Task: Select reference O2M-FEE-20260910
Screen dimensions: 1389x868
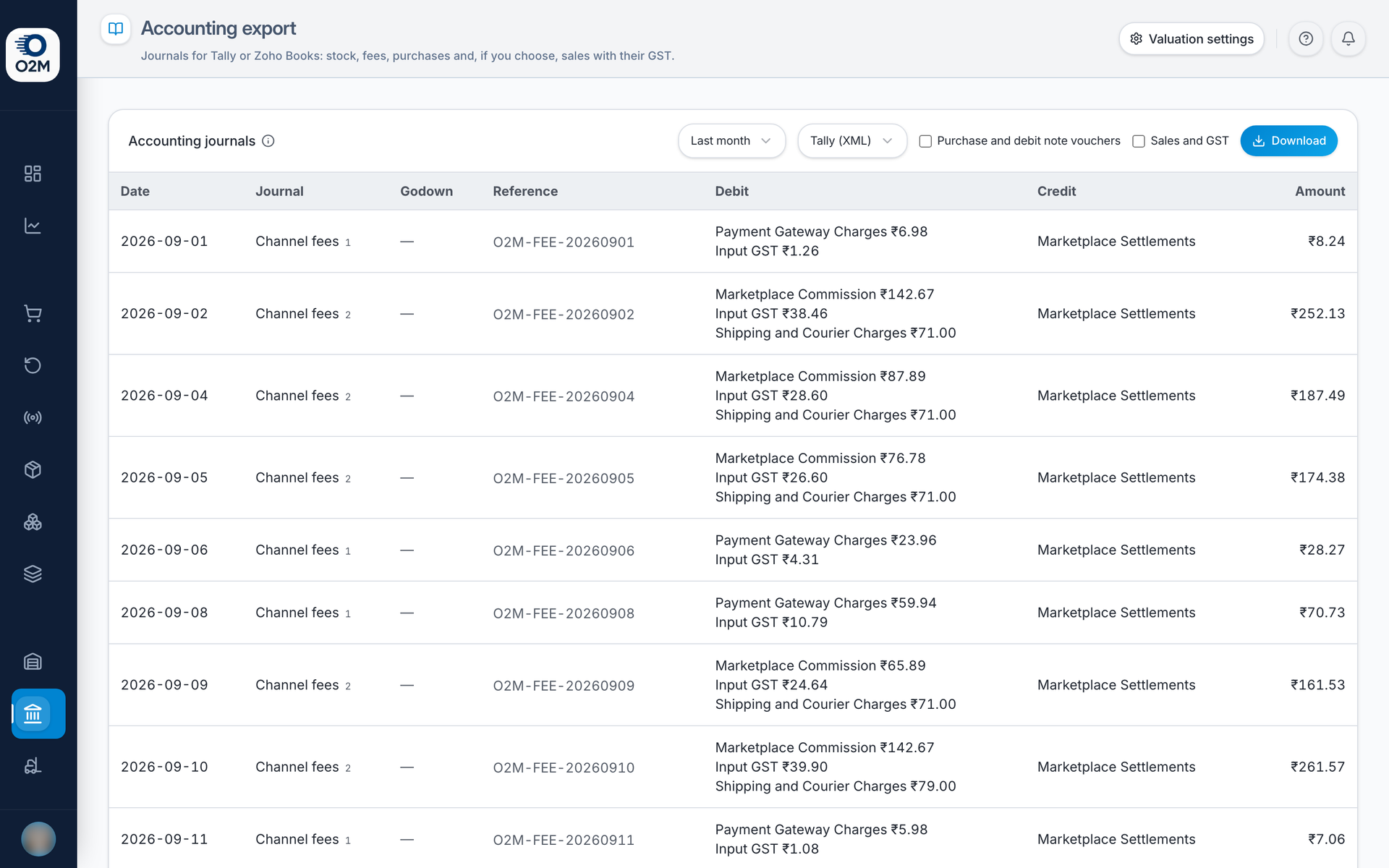Action: (564, 767)
